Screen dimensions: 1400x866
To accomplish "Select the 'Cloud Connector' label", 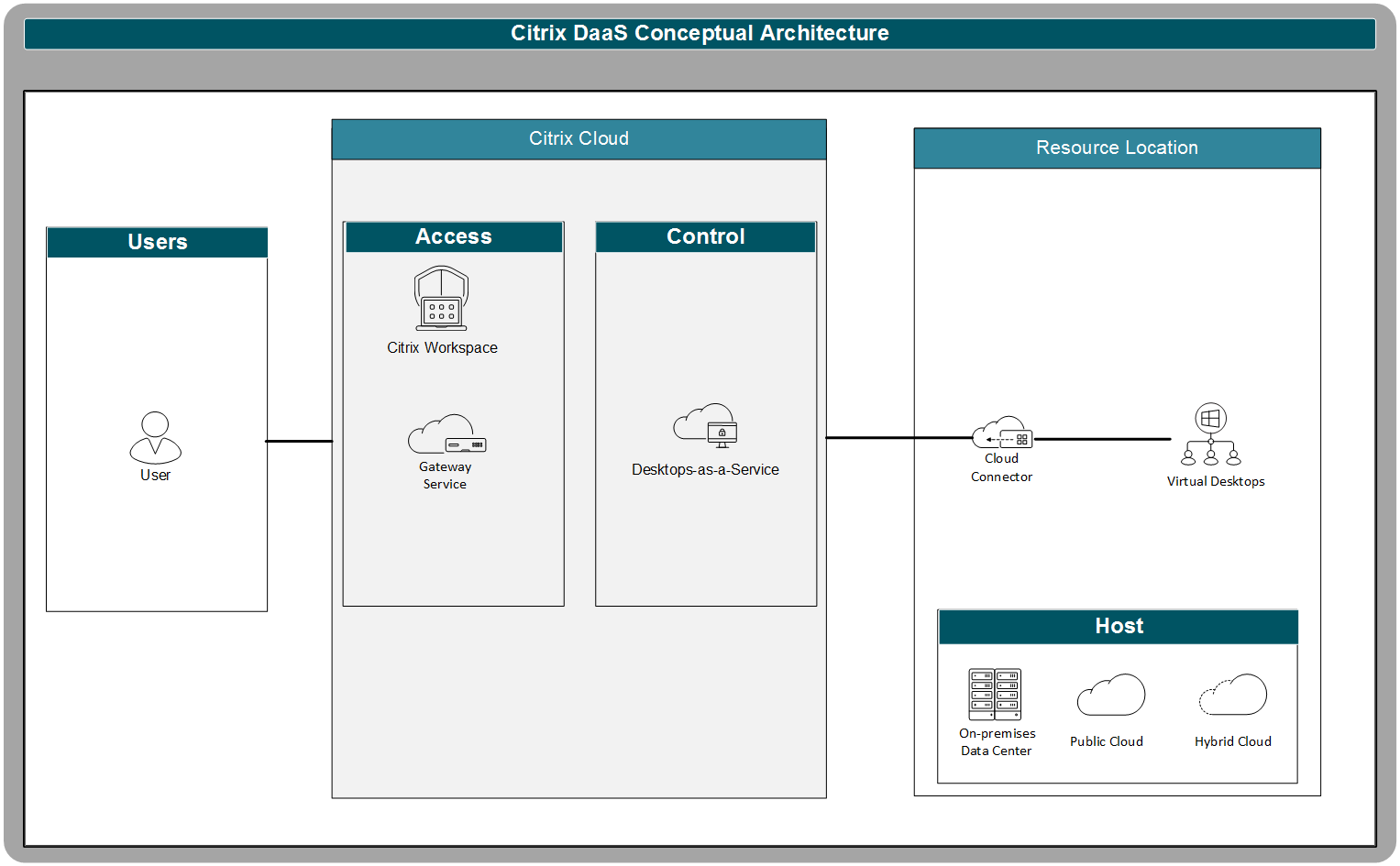I will tap(1001, 467).
